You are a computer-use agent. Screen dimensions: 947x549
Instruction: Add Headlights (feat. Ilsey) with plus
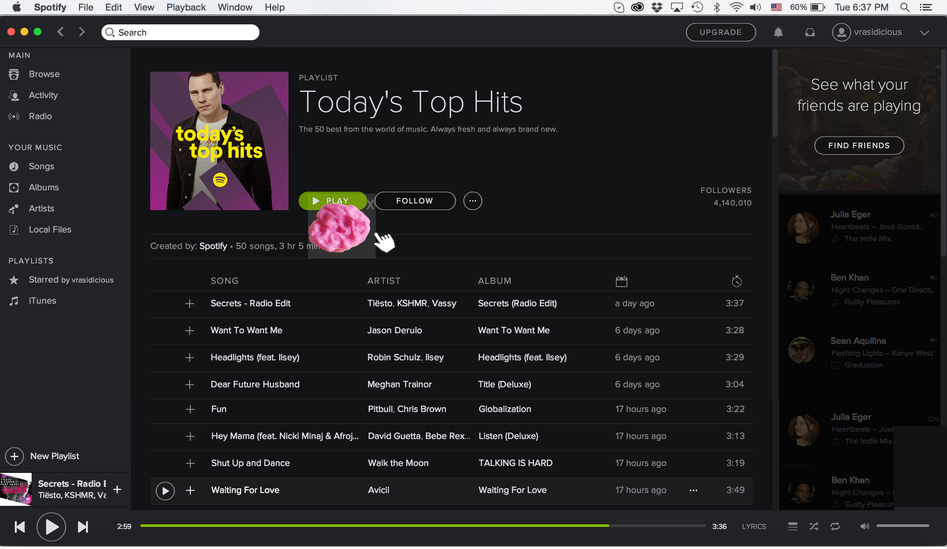190,358
